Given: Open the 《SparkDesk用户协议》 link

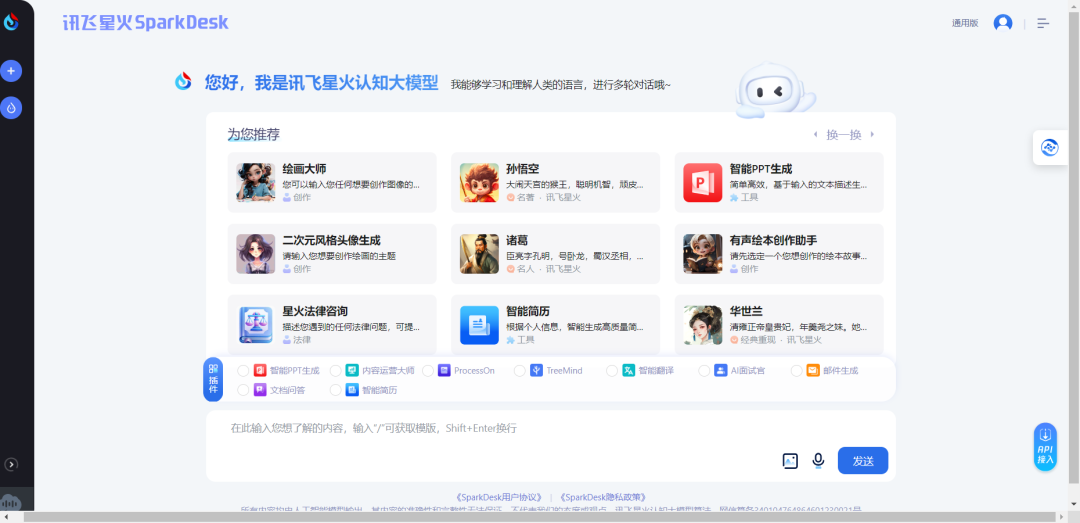Looking at the screenshot, I should (x=499, y=497).
